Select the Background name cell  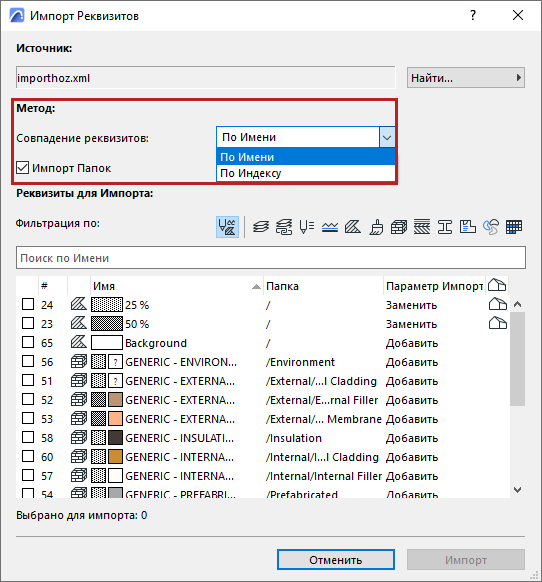pyautogui.click(x=156, y=343)
